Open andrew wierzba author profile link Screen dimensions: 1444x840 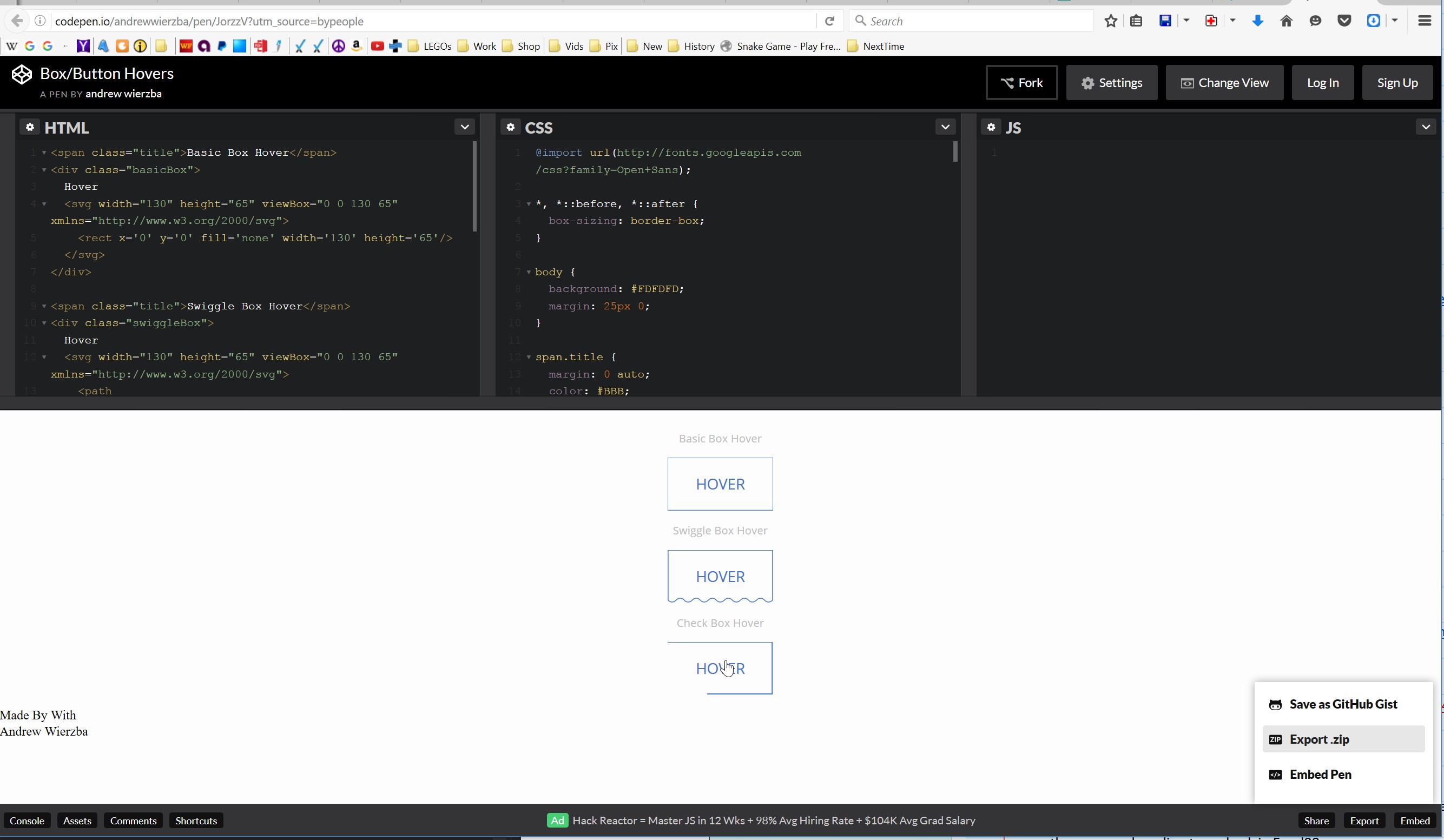(x=123, y=94)
